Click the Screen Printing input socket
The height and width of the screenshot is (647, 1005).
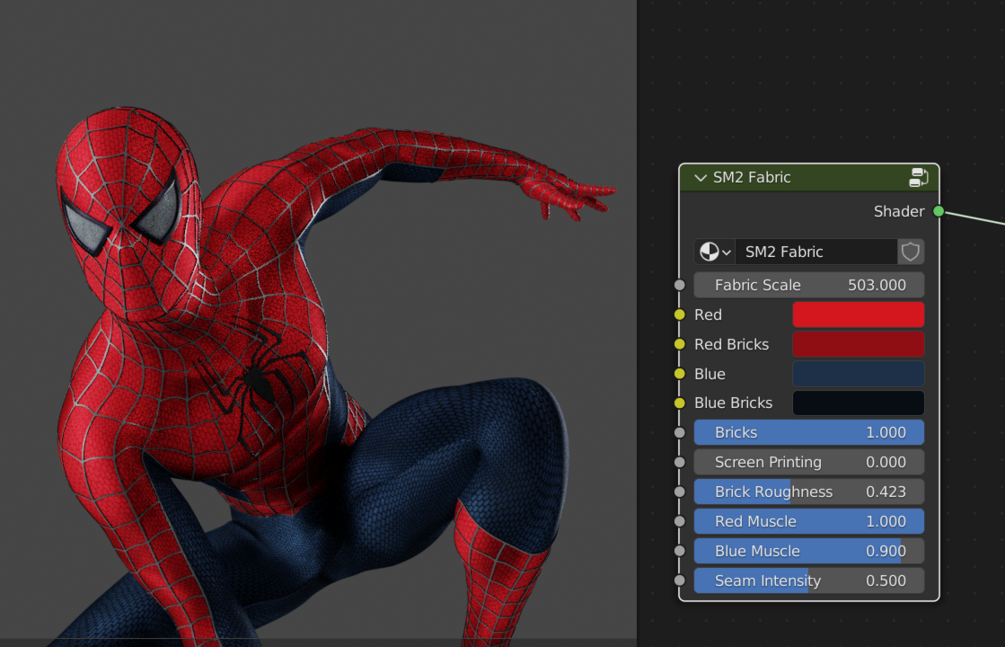(679, 462)
